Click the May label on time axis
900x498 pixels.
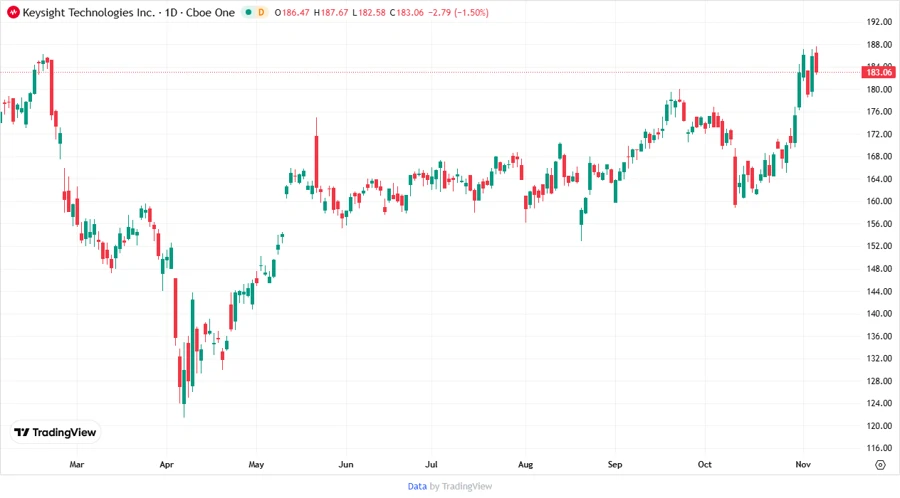256,464
